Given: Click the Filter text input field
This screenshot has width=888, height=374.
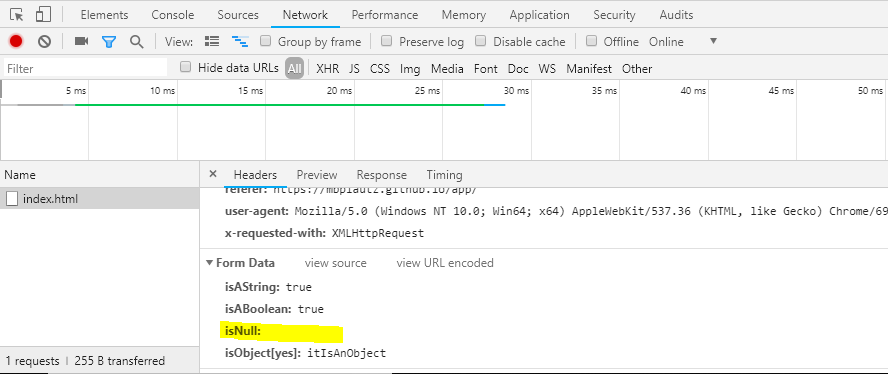Looking at the screenshot, I should click(x=86, y=68).
